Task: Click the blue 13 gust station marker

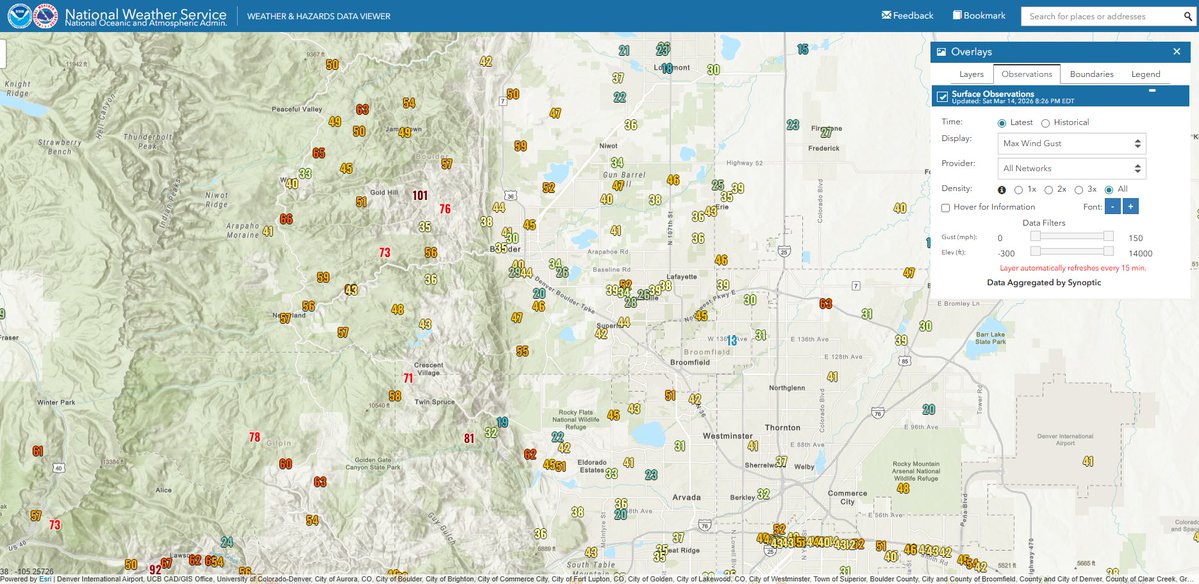Action: pyautogui.click(x=732, y=340)
